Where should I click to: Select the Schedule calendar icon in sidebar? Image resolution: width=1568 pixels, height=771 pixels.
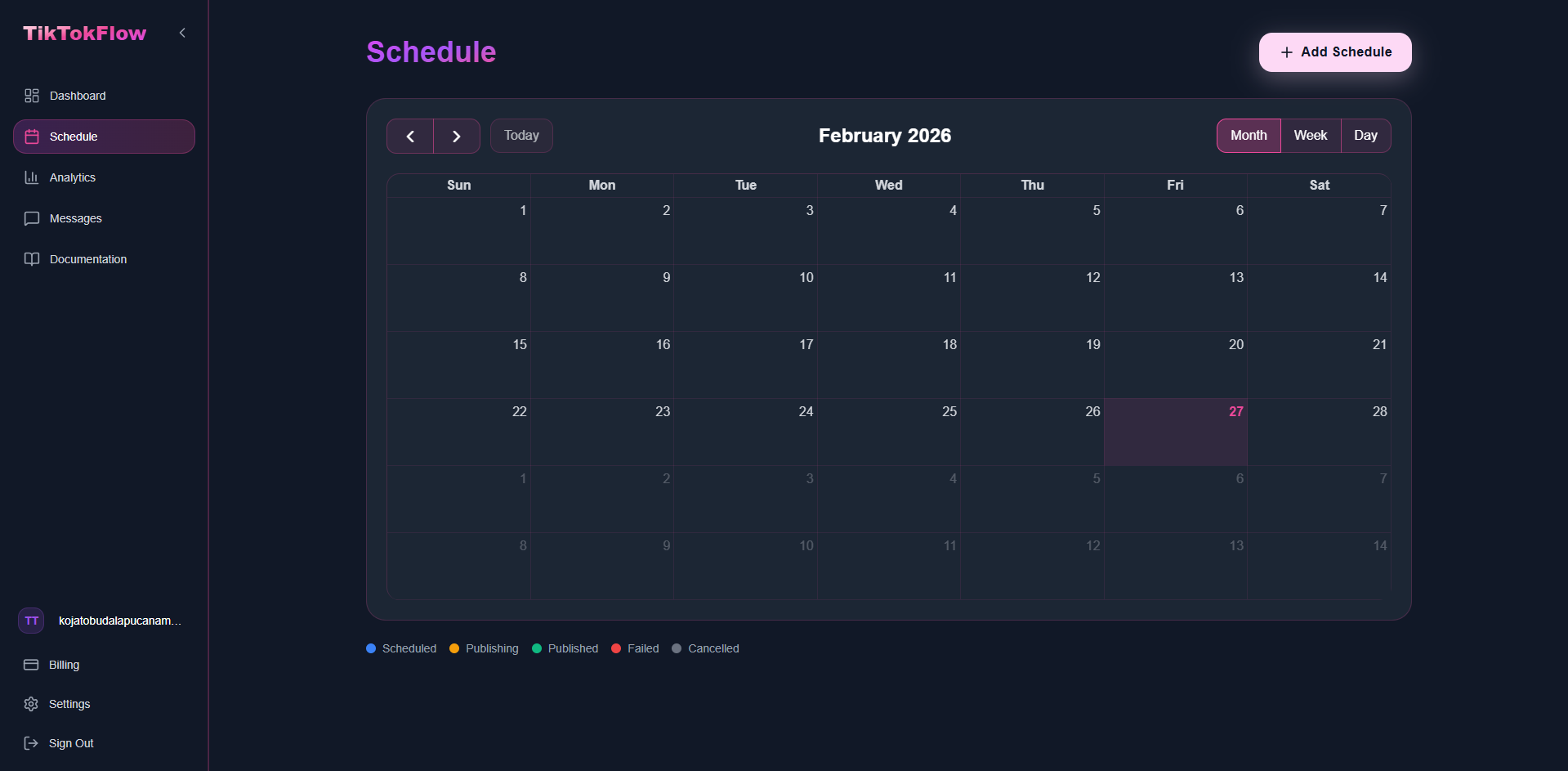(x=31, y=137)
